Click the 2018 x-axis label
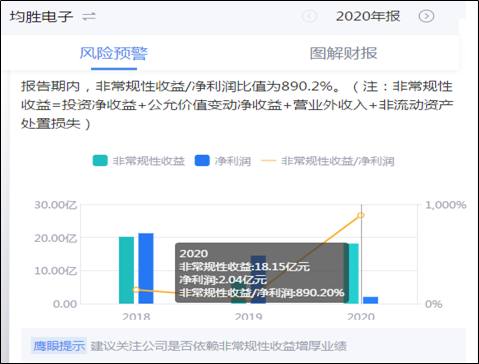The height and width of the screenshot is (364, 479). [x=136, y=316]
